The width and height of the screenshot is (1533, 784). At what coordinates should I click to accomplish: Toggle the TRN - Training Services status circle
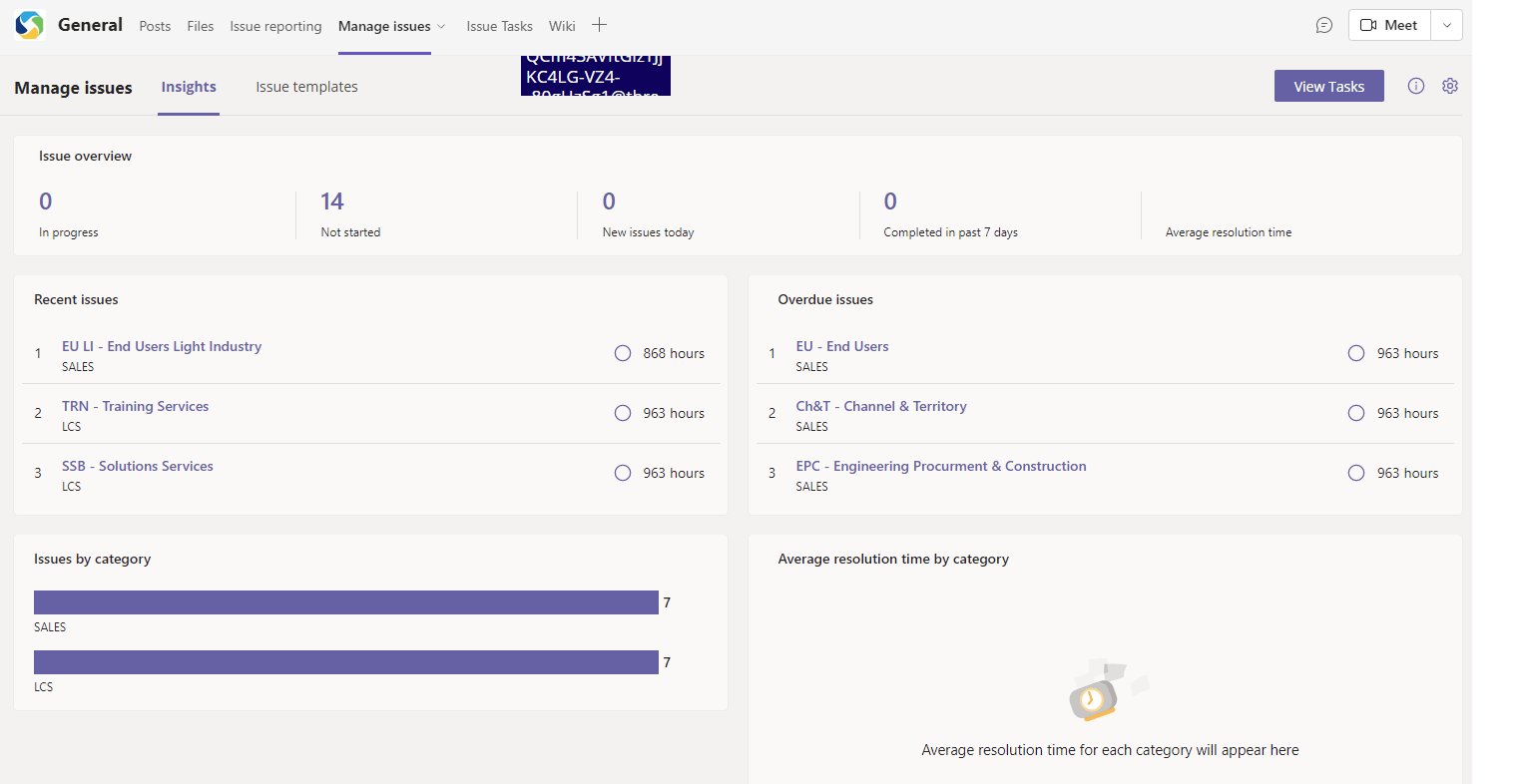pos(623,413)
